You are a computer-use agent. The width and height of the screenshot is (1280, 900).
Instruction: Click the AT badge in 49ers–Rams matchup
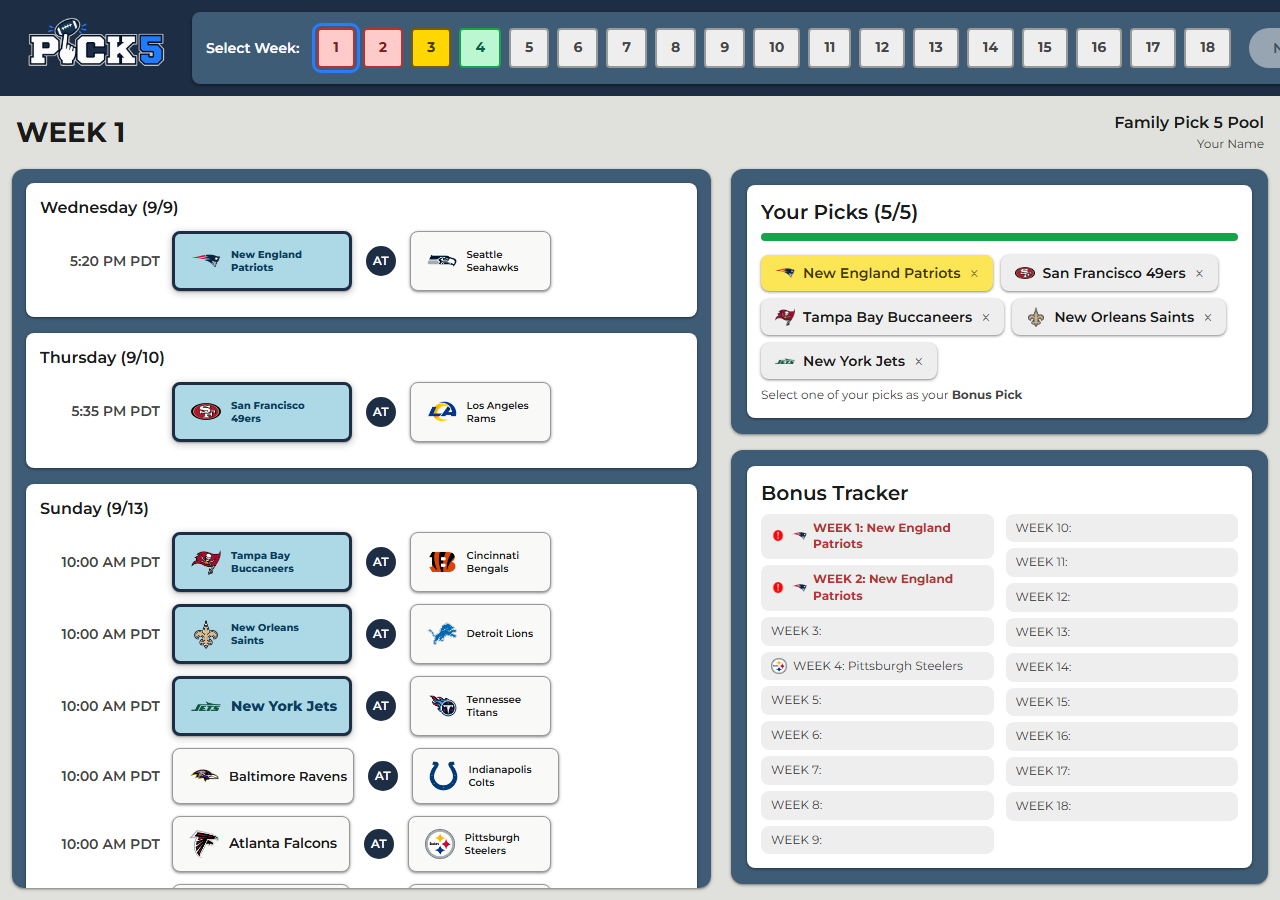click(x=381, y=411)
